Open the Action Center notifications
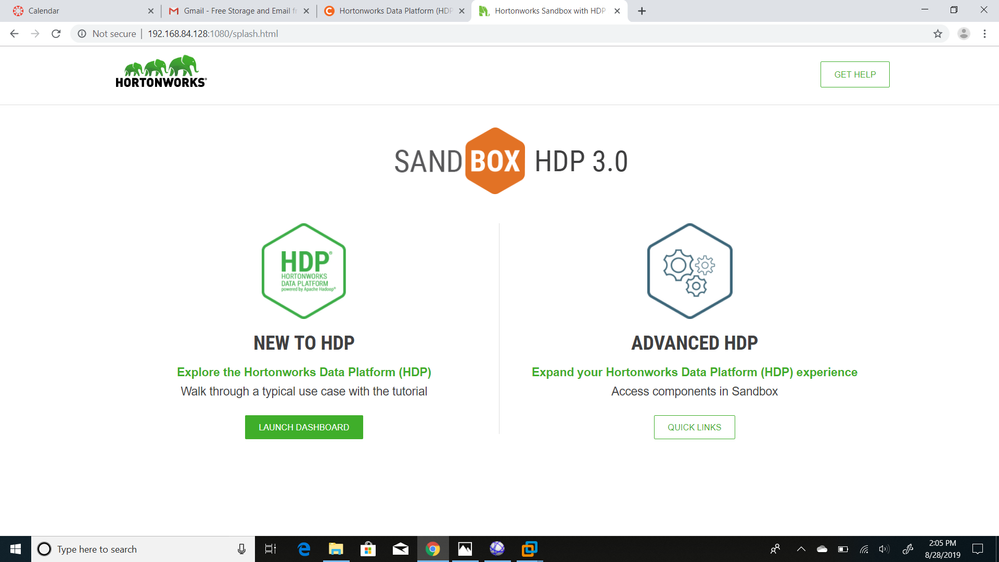 tap(978, 549)
